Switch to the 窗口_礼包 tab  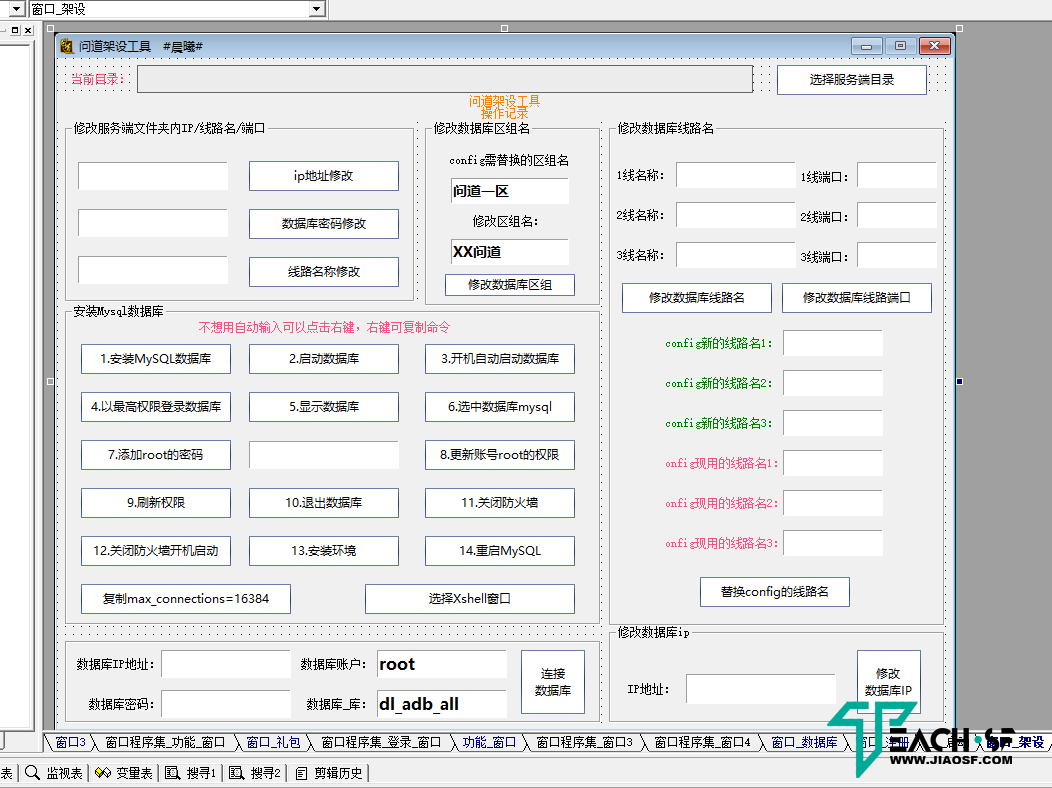(x=273, y=742)
